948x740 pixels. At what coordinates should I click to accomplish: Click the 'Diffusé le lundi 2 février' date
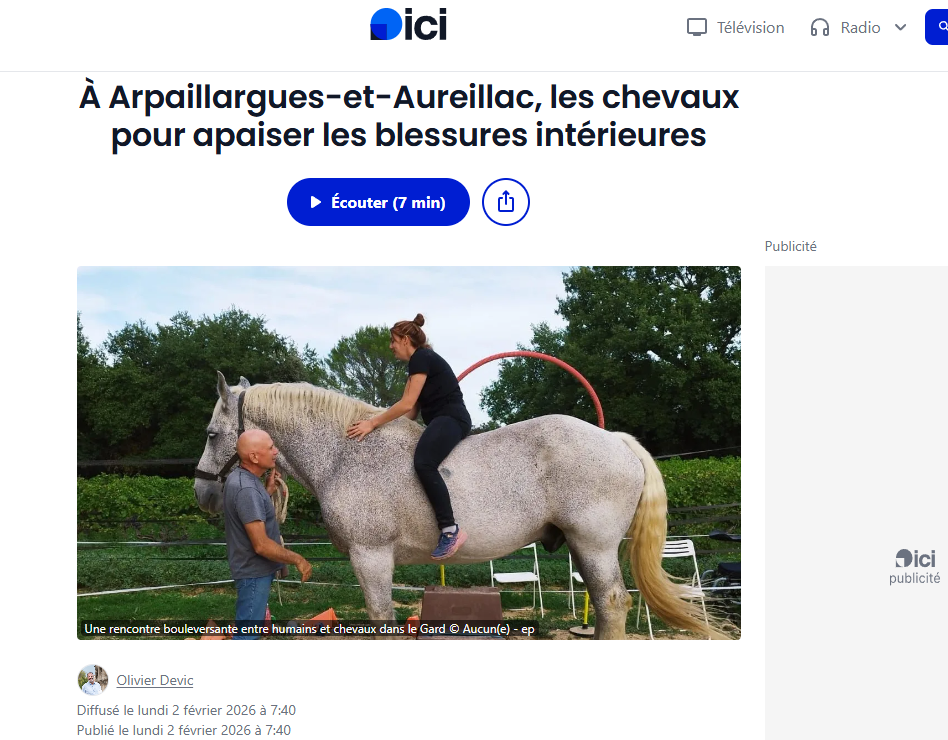pyautogui.click(x=186, y=710)
